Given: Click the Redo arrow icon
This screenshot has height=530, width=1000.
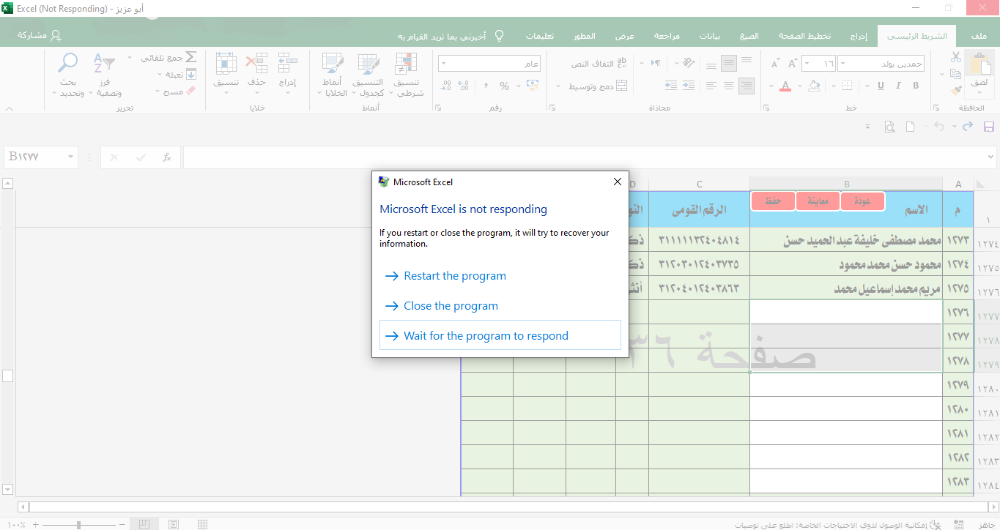Looking at the screenshot, I should click(x=967, y=127).
